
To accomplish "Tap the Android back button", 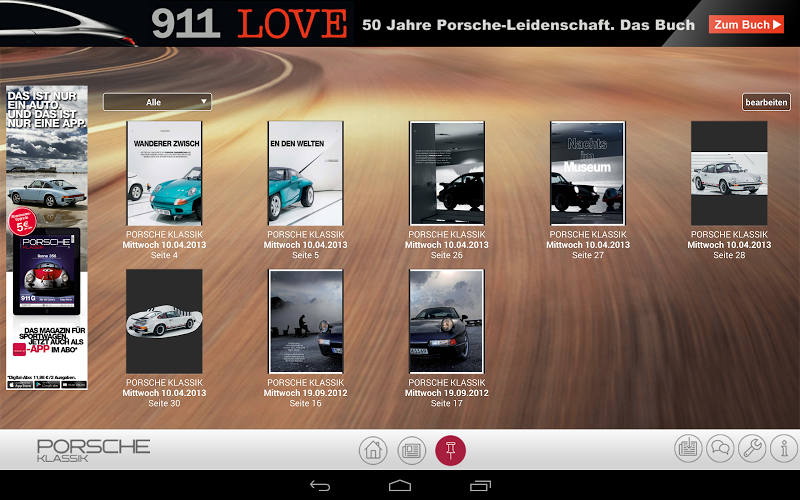I will [320, 485].
